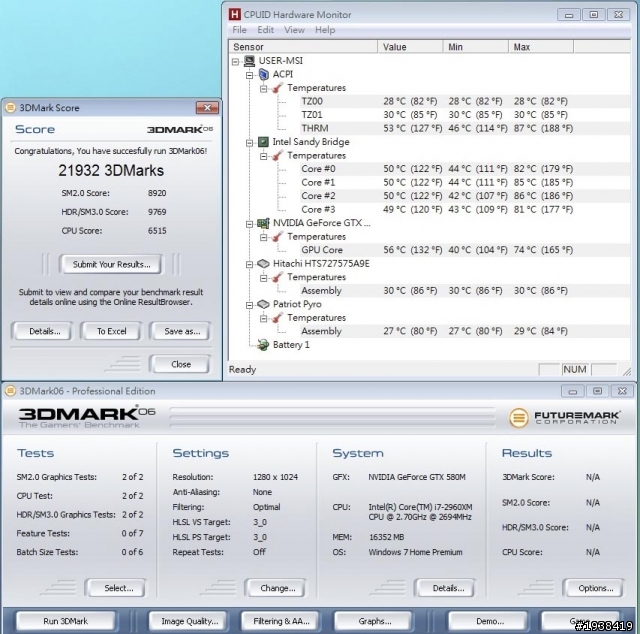Open the Graphs button

point(374,621)
